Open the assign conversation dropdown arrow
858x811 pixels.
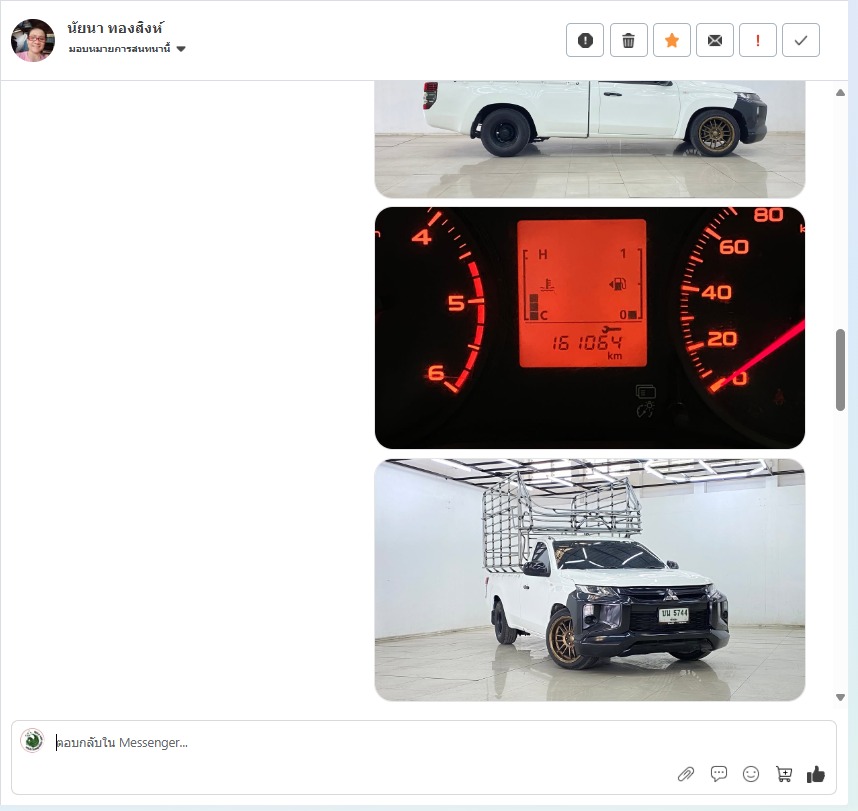[x=181, y=49]
